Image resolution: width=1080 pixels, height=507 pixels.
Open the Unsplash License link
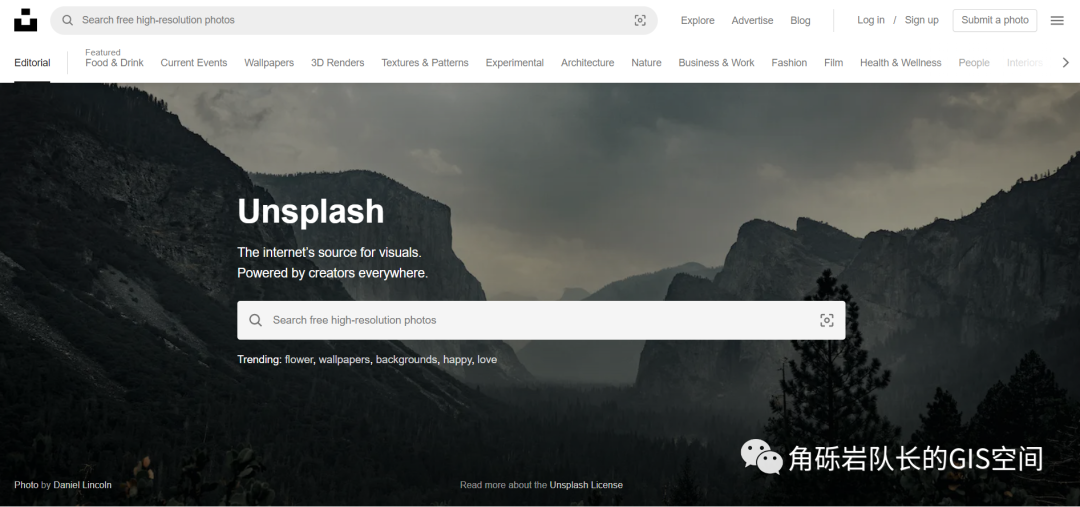tap(586, 485)
